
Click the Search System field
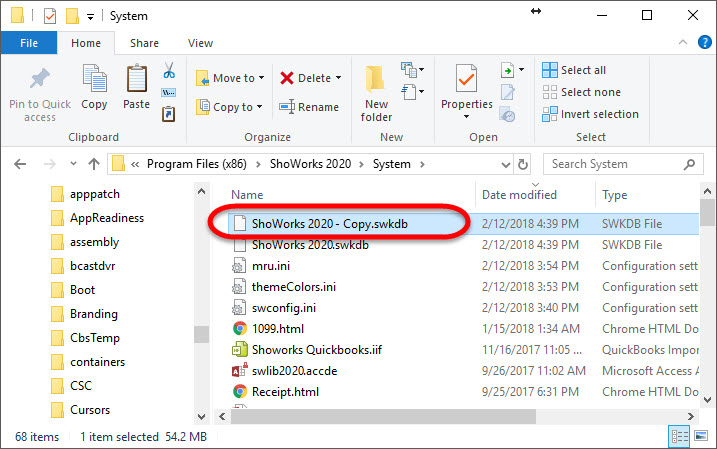[x=623, y=164]
